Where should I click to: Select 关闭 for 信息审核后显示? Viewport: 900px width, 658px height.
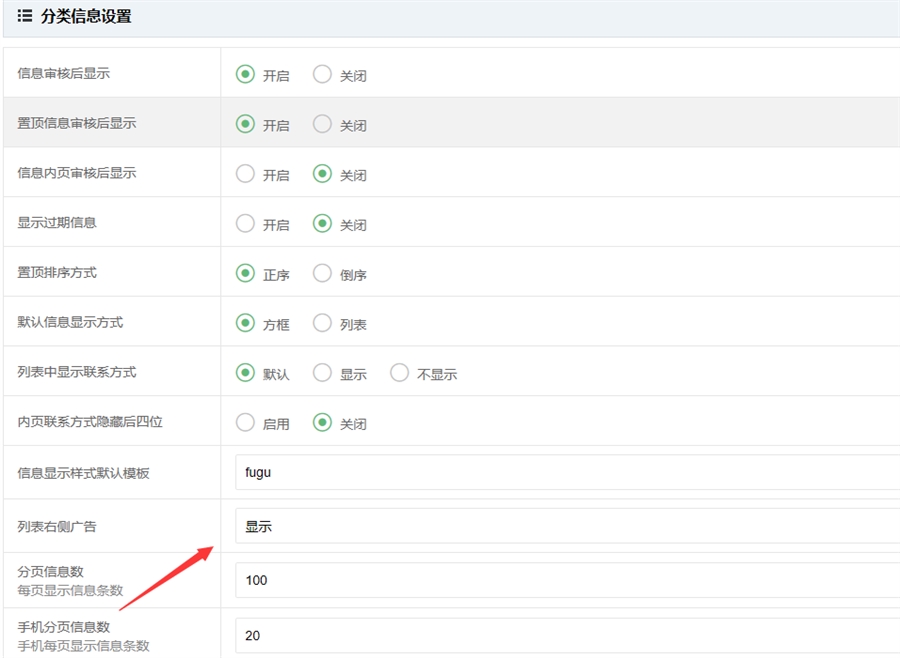coord(322,74)
